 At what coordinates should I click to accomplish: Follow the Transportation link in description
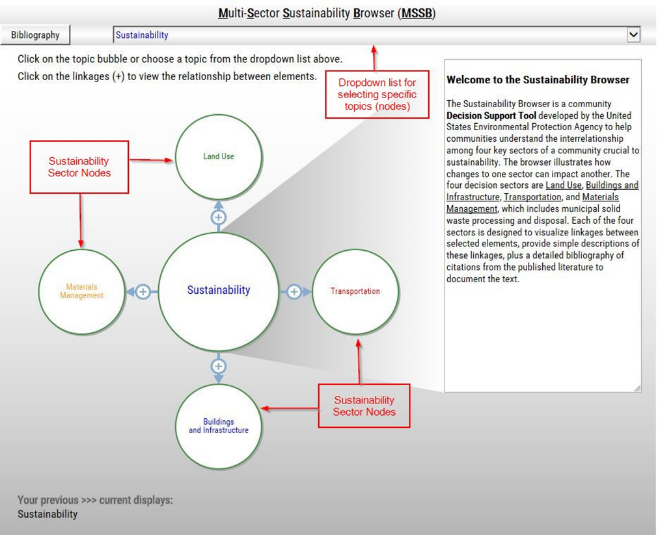[532, 198]
